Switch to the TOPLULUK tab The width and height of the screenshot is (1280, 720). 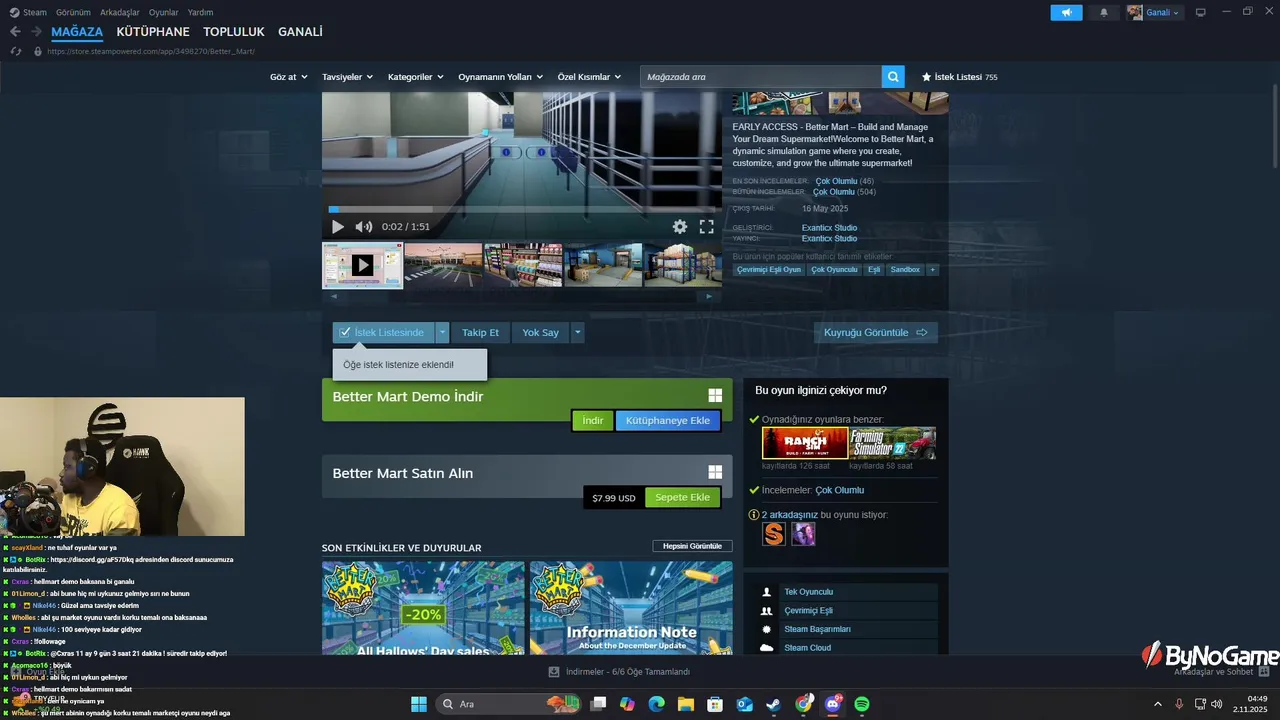[234, 32]
